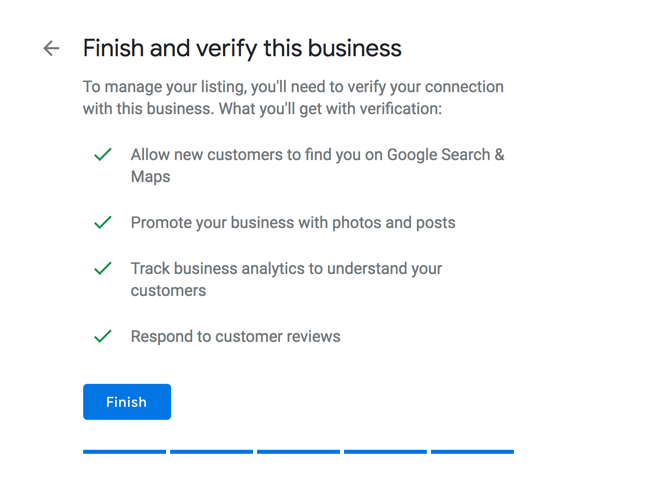
Task: Click the blue Finish button
Action: tap(127, 402)
